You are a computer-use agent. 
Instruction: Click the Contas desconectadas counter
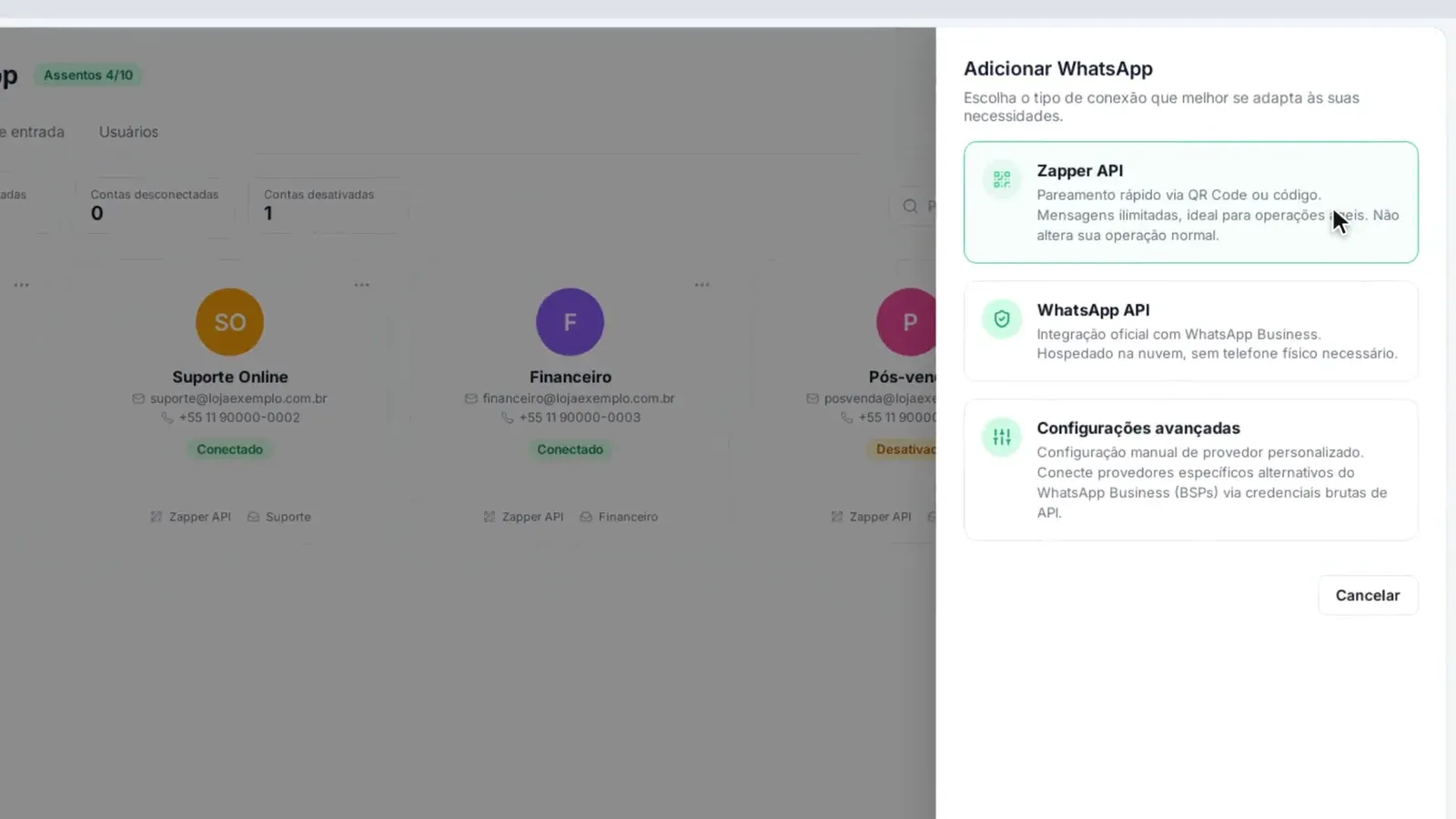pos(154,205)
